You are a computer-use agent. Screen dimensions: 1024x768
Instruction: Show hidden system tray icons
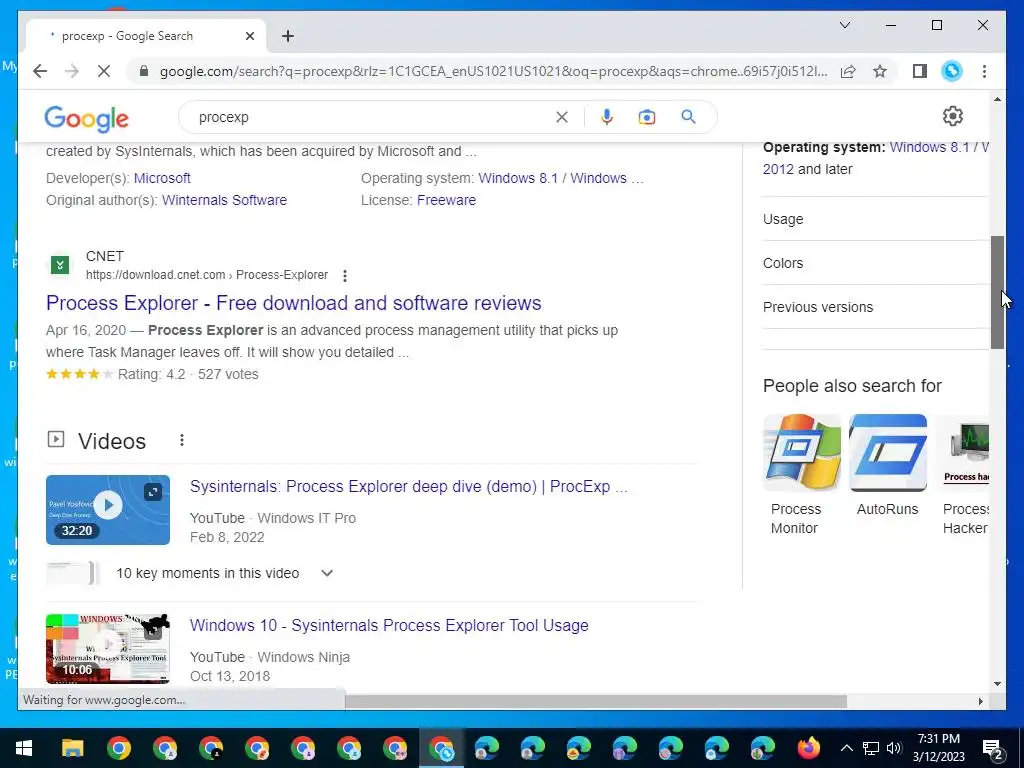(846, 748)
